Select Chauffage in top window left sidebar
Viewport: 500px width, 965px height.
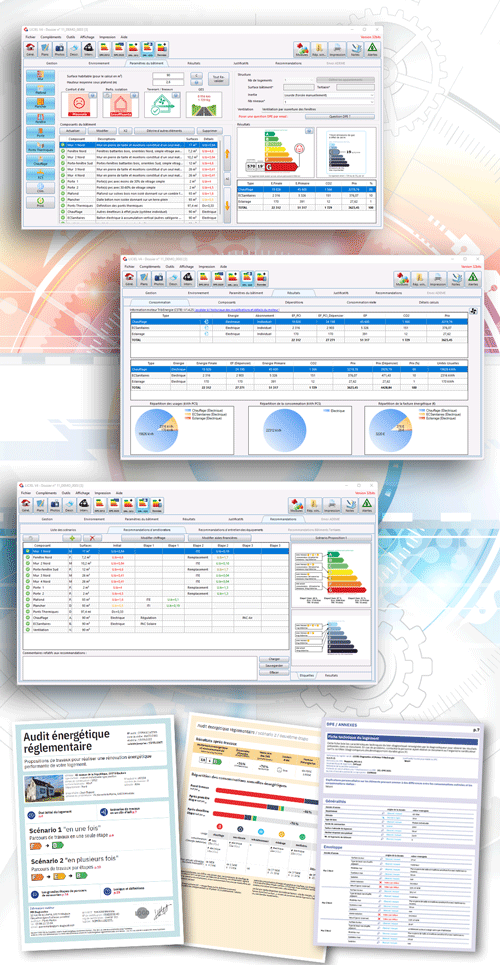pyautogui.click(x=40, y=162)
